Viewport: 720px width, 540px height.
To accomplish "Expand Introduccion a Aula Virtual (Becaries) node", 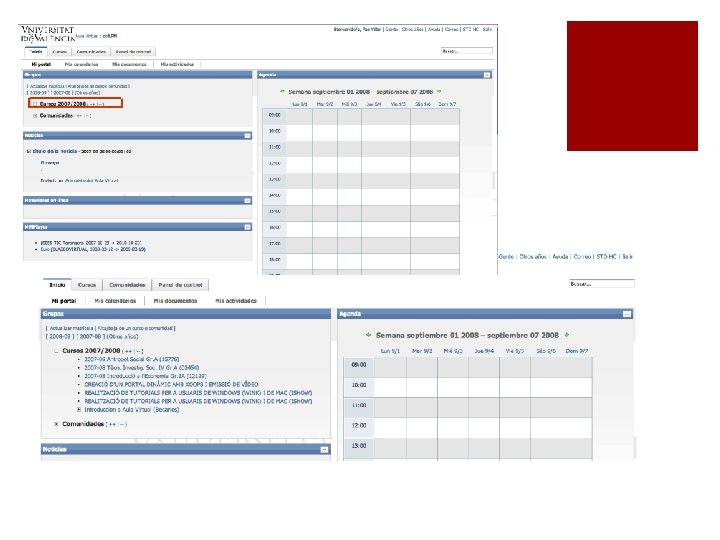I will click(79, 410).
